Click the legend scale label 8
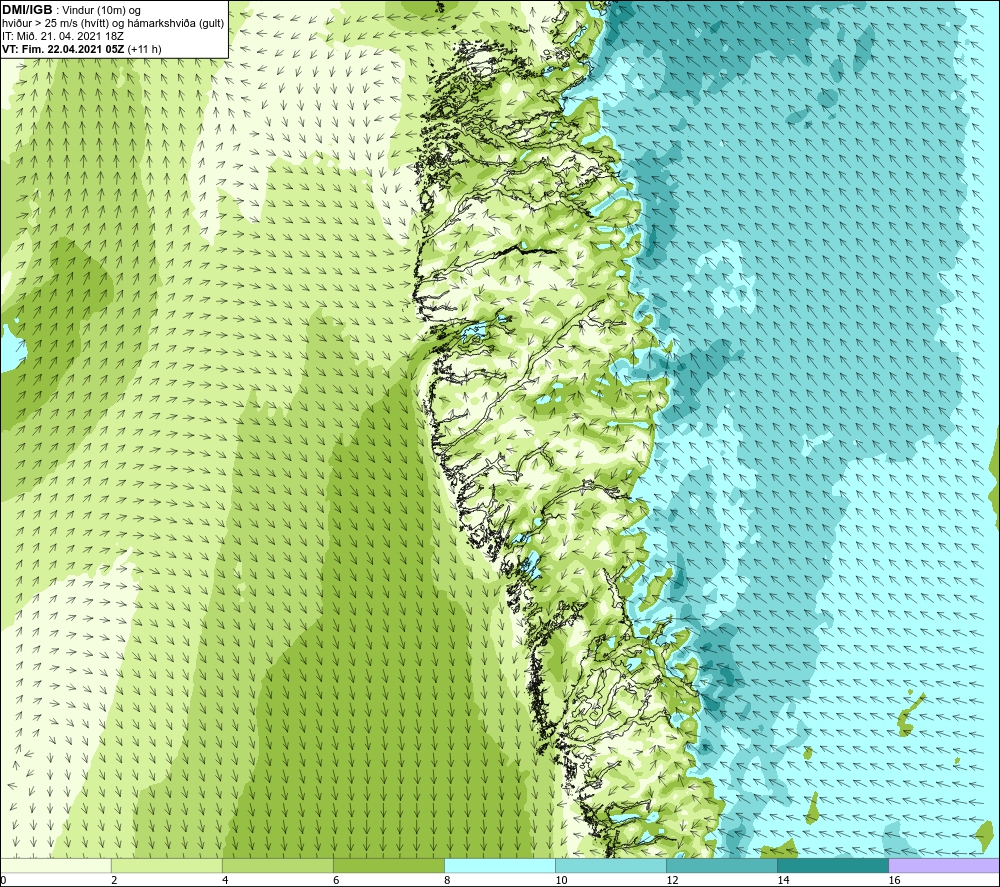1000x887 pixels. tap(447, 881)
